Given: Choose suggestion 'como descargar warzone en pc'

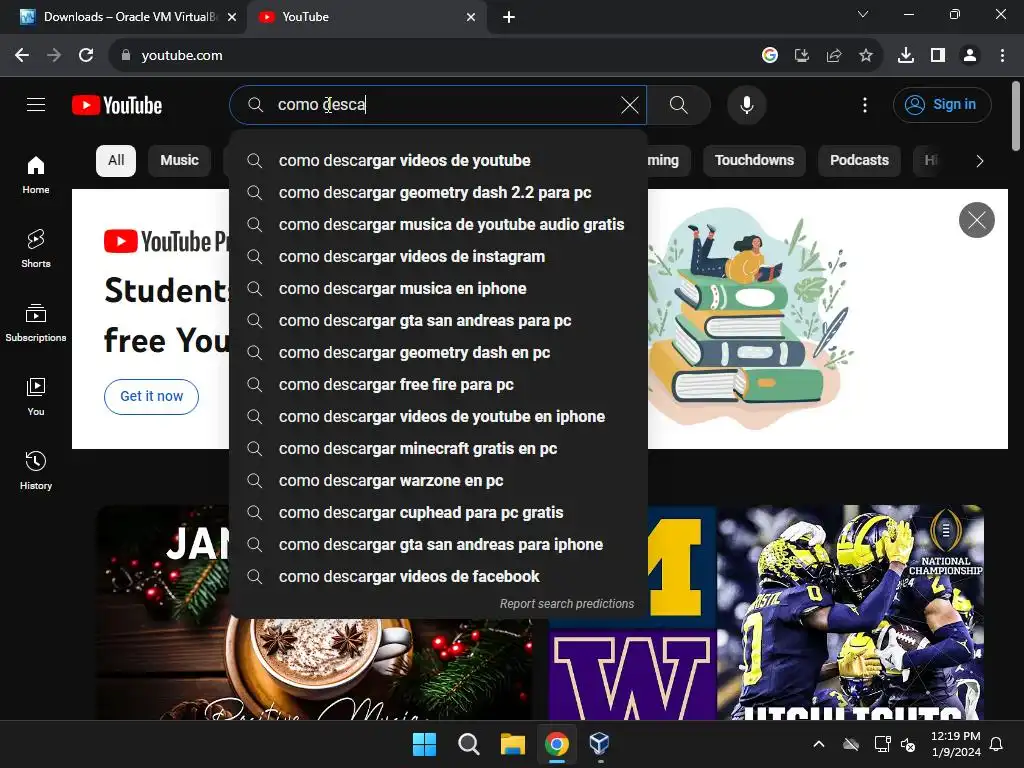Looking at the screenshot, I should click(x=438, y=481).
